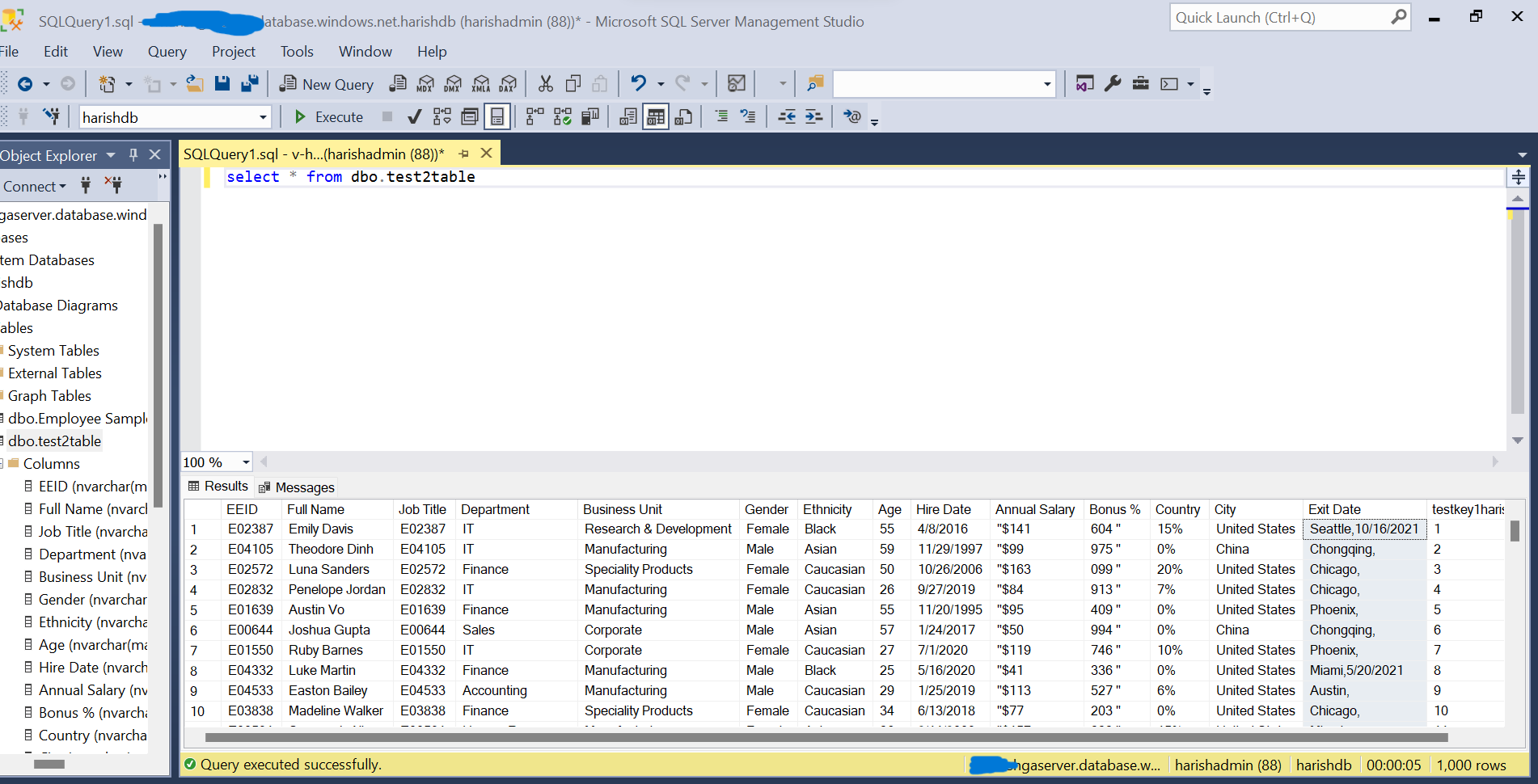
Task: Open the Tools menu
Action: 297,51
